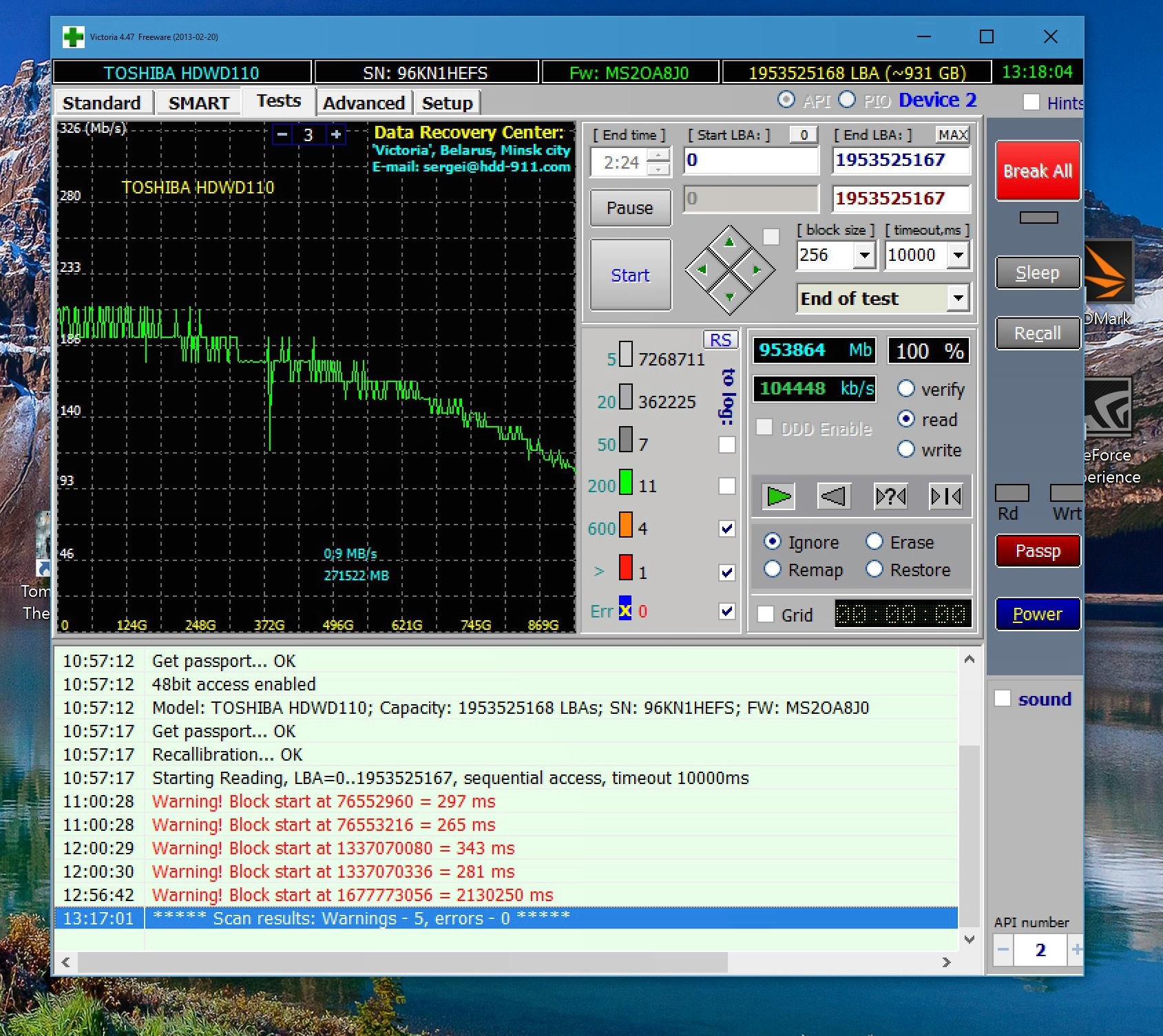Click the down arrow on navigation diamond
Viewport: 1163px width, 1036px height.
pyautogui.click(x=730, y=297)
